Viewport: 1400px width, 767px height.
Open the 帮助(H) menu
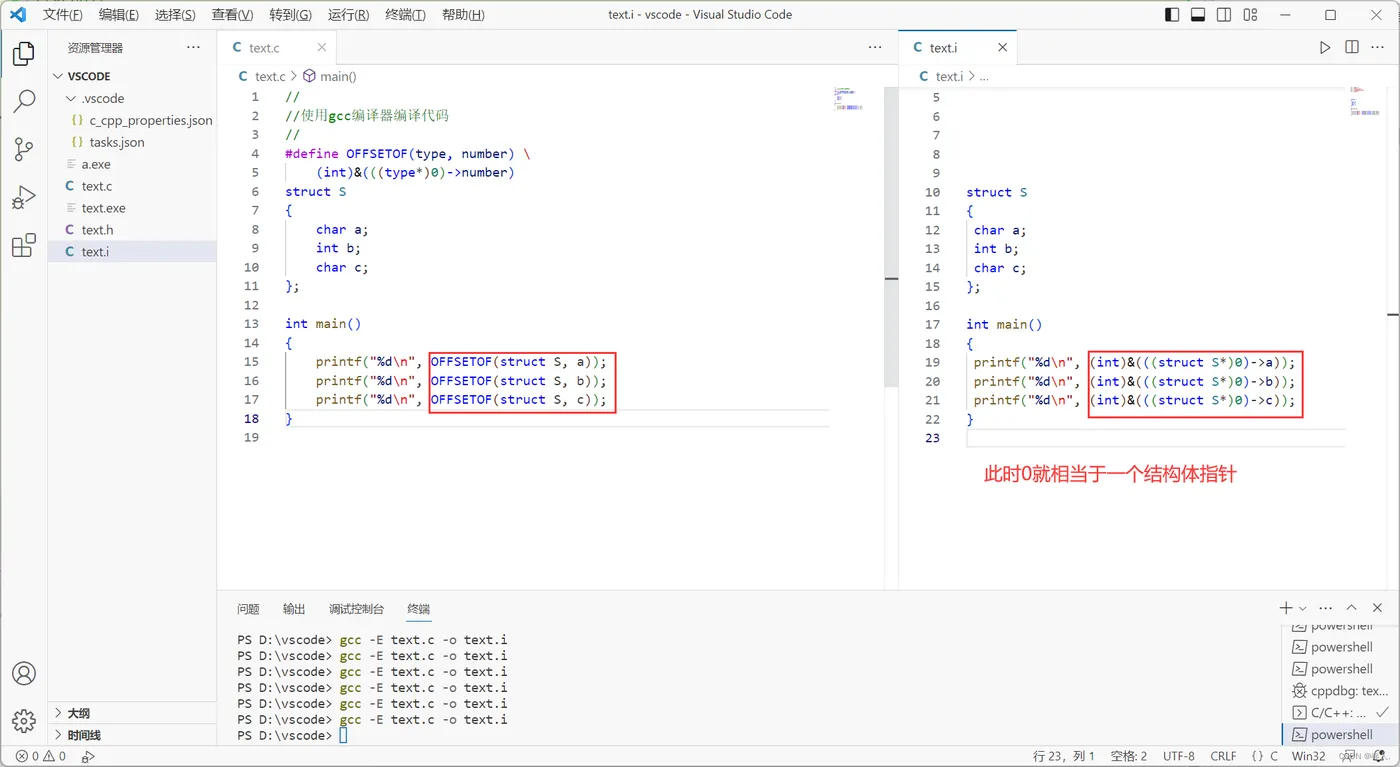coord(463,15)
